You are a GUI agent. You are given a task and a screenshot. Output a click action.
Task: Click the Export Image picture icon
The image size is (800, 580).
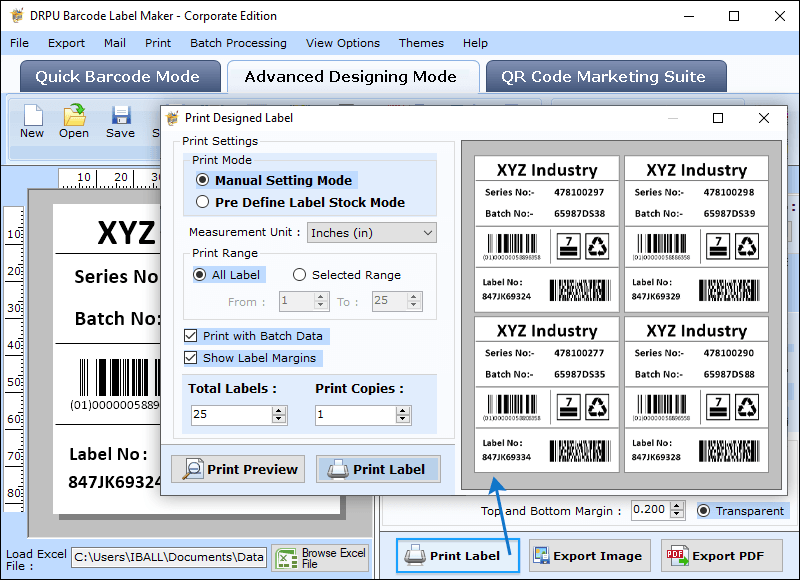(x=541, y=556)
